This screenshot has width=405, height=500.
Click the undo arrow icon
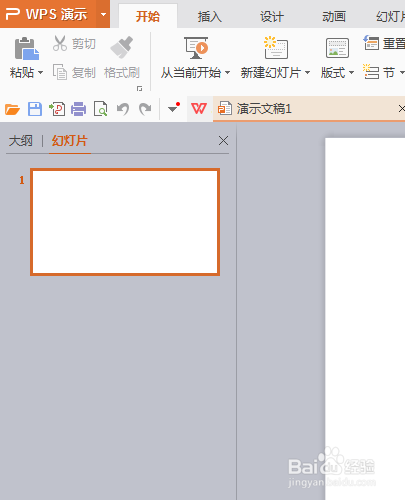[123, 109]
